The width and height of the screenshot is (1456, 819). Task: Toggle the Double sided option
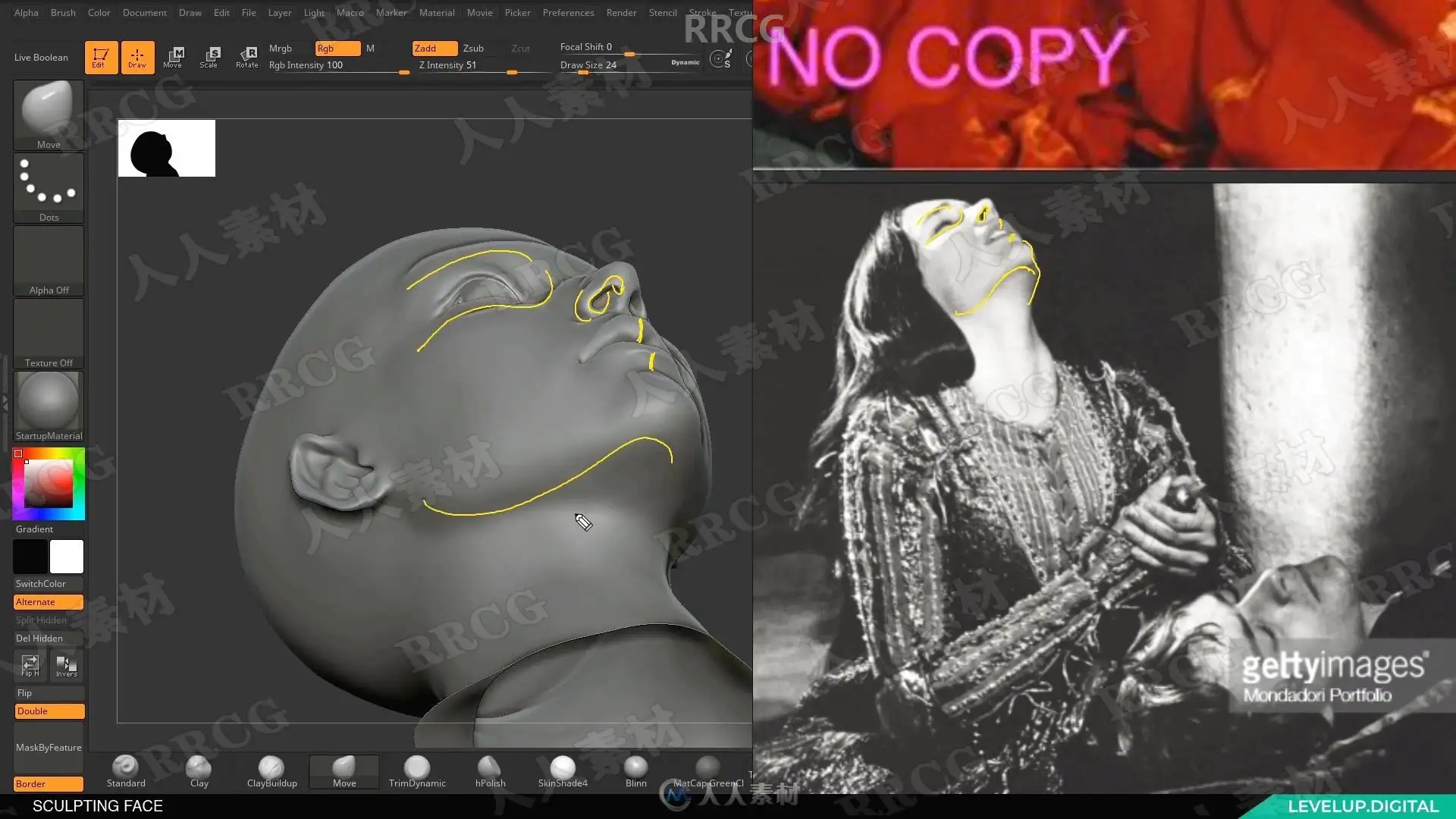point(49,711)
